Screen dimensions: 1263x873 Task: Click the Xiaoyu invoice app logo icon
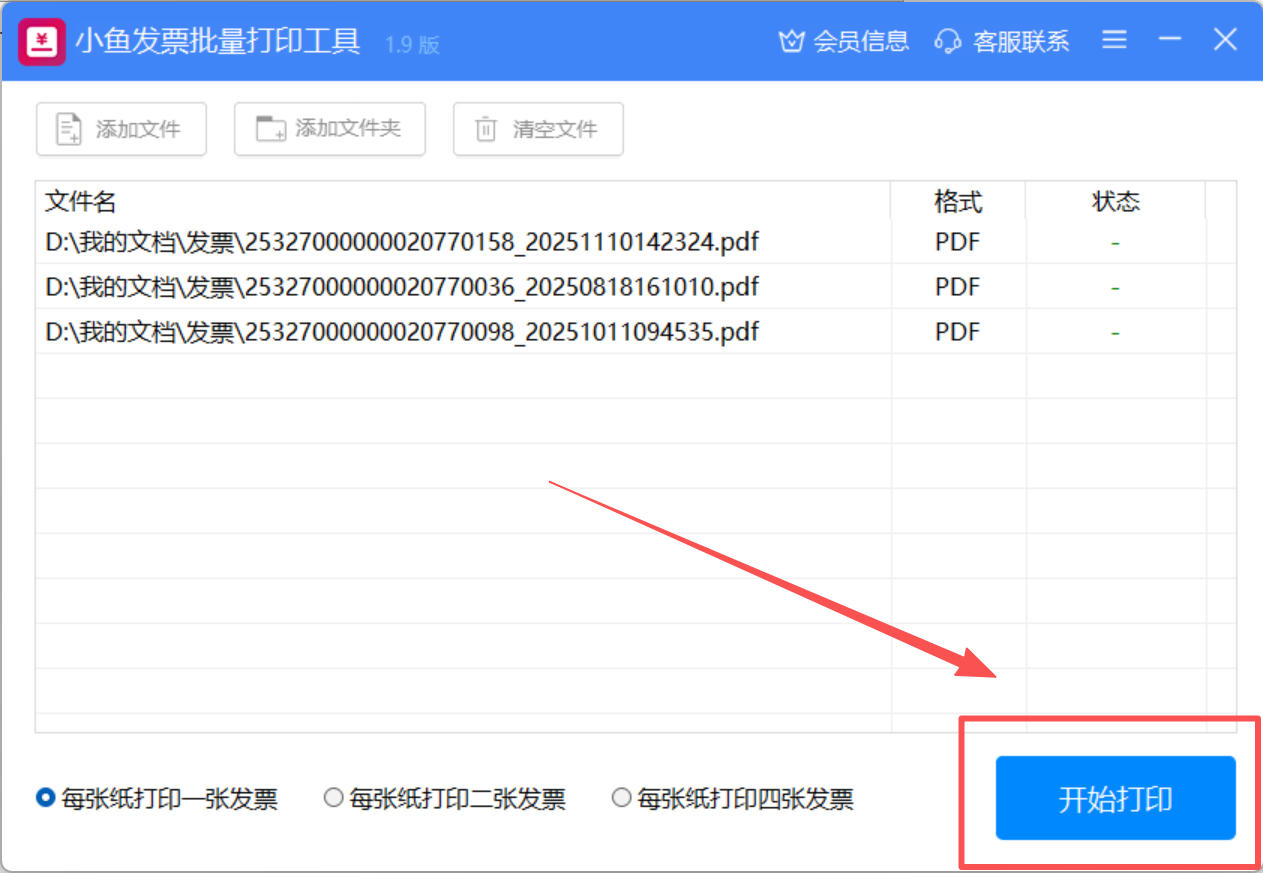click(42, 42)
